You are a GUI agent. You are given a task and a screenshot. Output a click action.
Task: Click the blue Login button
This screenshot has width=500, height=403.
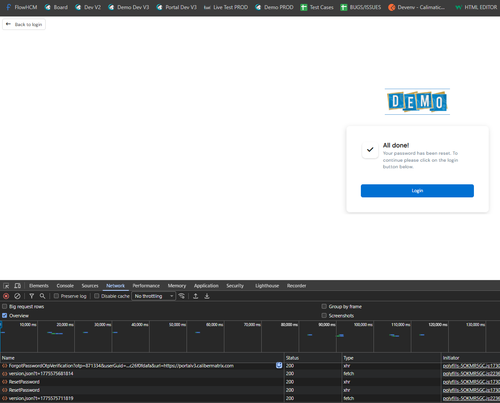[417, 191]
